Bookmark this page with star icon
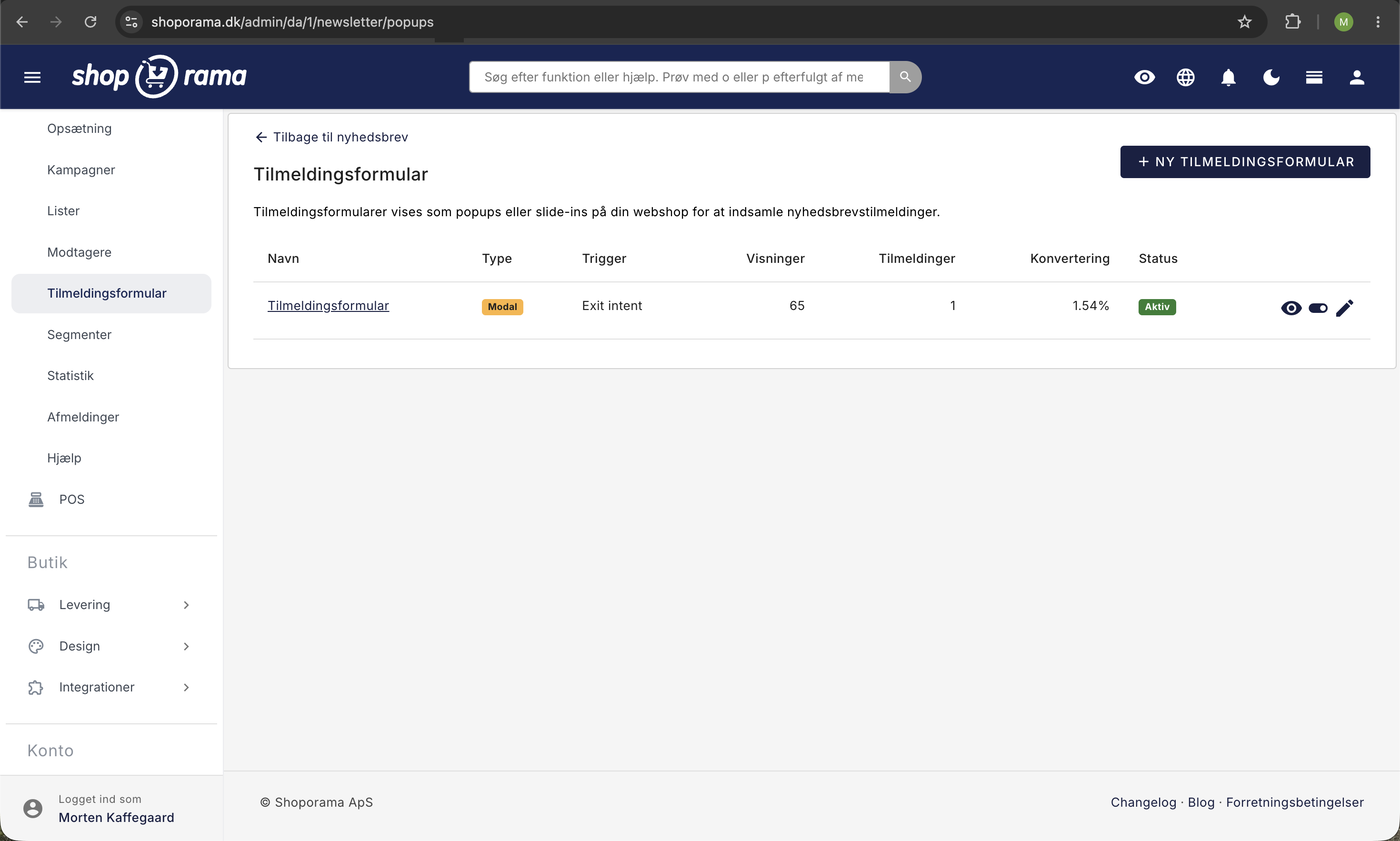The height and width of the screenshot is (841, 1400). [x=1245, y=21]
